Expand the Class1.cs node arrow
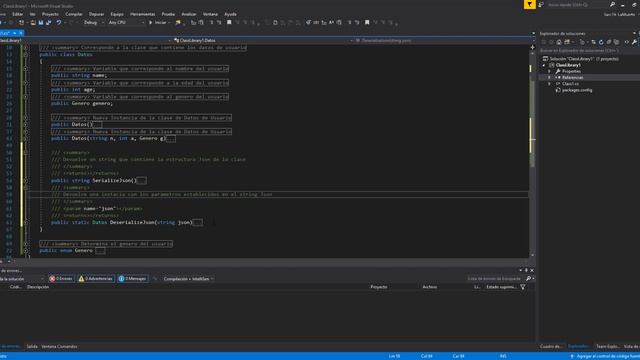Screen dimensions: 640x360 click(x=549, y=84)
